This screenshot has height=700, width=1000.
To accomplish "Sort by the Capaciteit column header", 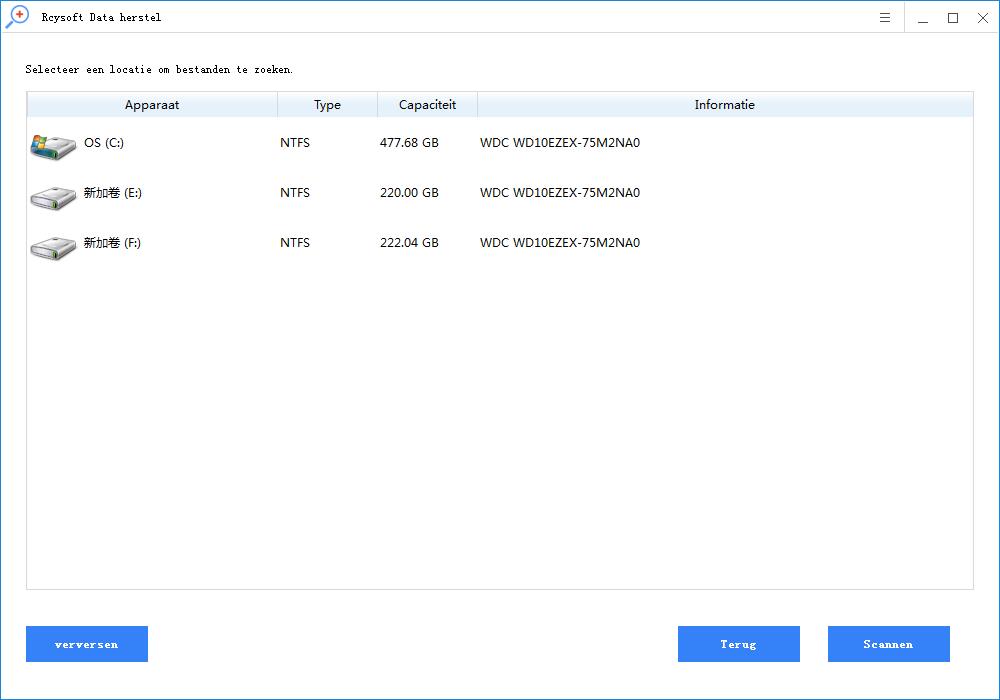I will point(427,105).
